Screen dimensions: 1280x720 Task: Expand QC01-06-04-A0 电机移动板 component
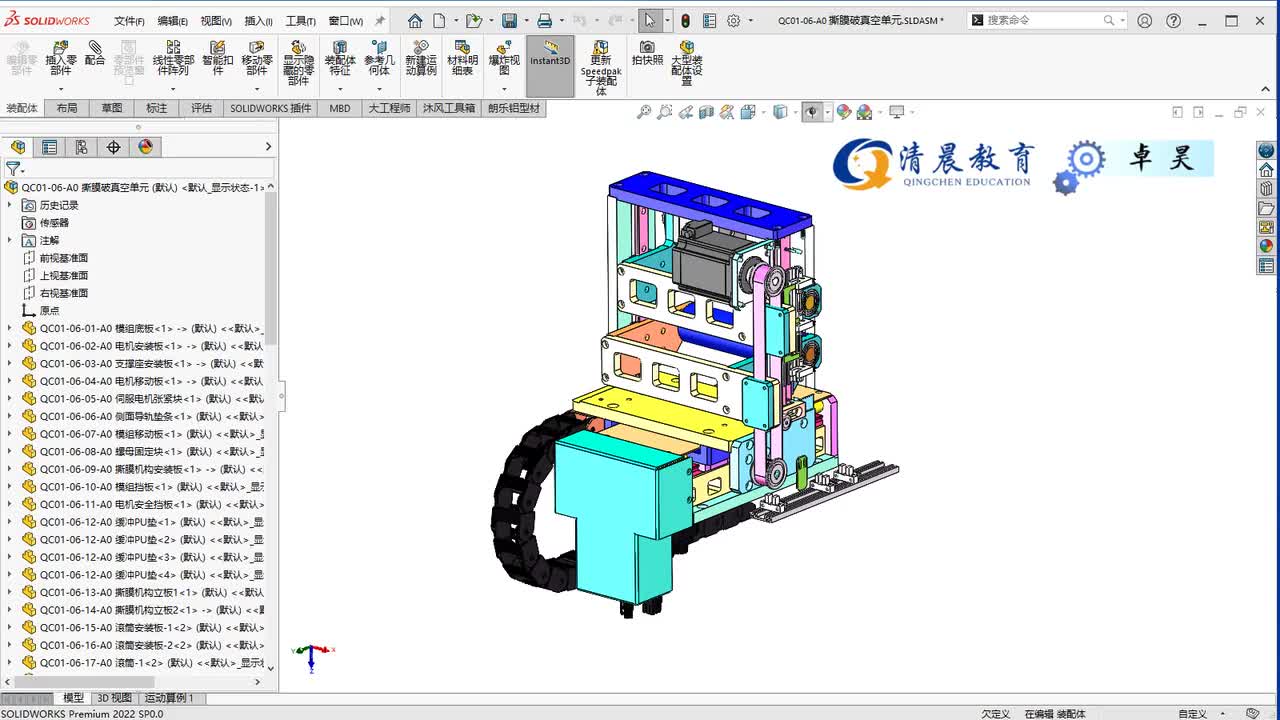tap(10, 381)
